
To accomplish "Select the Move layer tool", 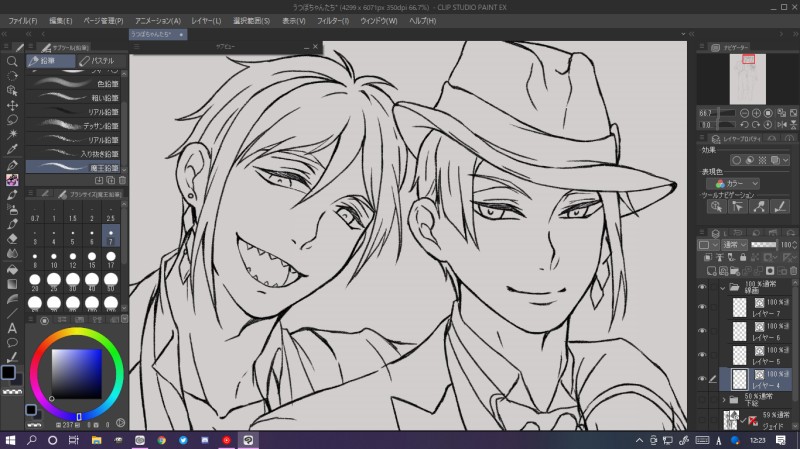I will pyautogui.click(x=12, y=104).
